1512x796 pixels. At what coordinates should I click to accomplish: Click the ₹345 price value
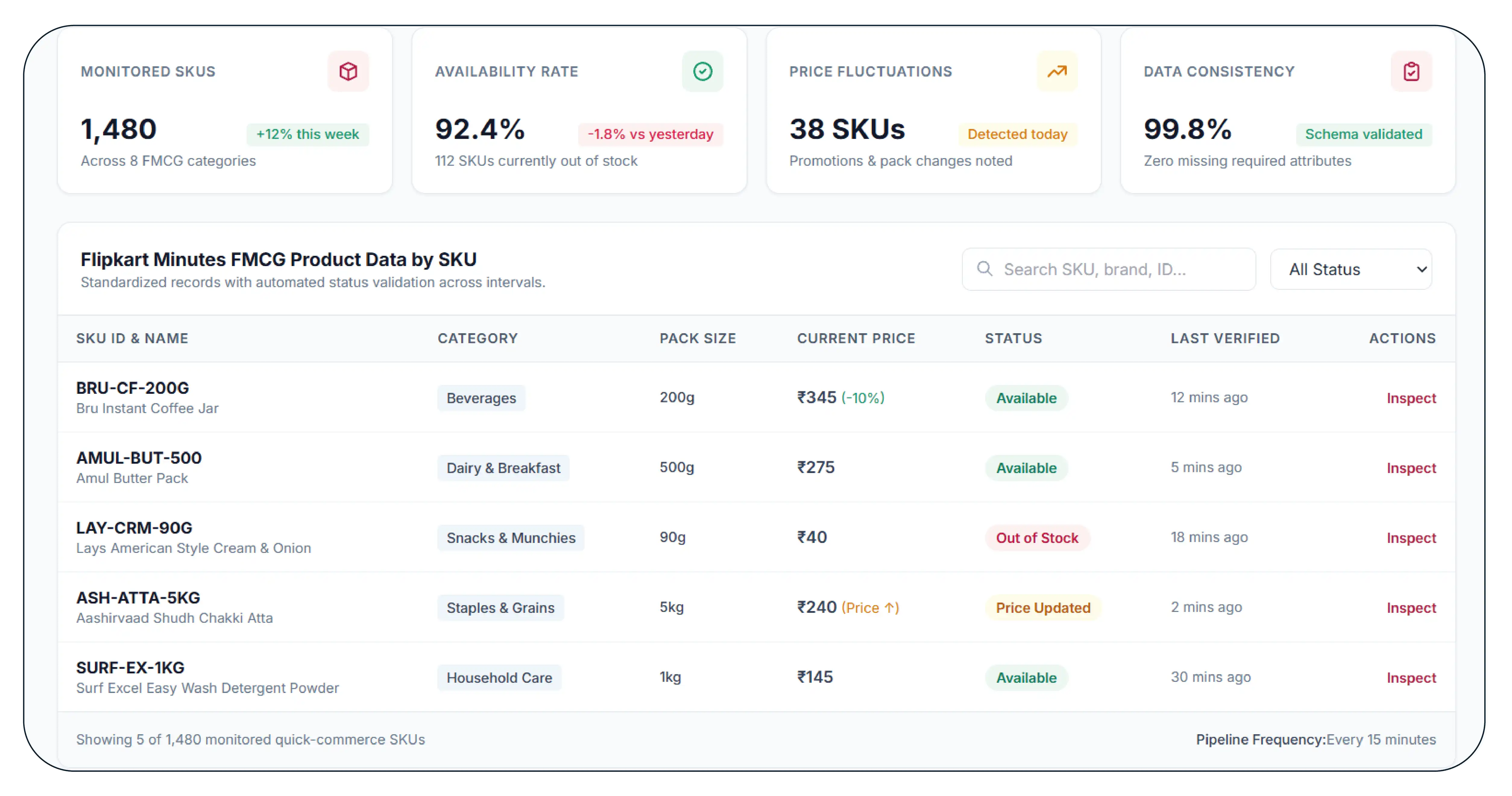click(x=817, y=397)
